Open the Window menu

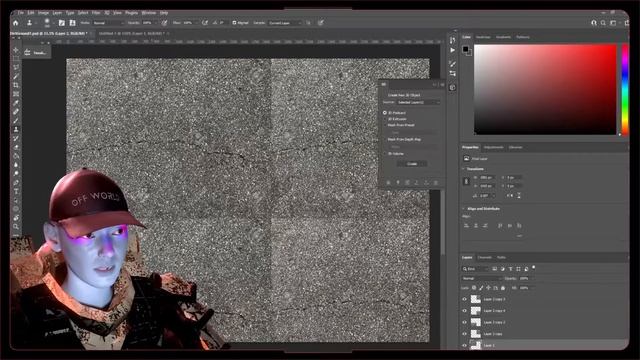point(149,13)
